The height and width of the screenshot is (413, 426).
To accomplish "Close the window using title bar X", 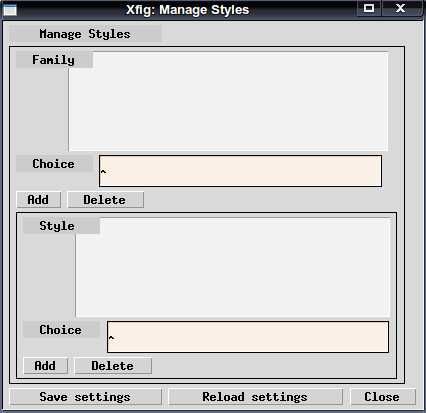I will click(400, 8).
